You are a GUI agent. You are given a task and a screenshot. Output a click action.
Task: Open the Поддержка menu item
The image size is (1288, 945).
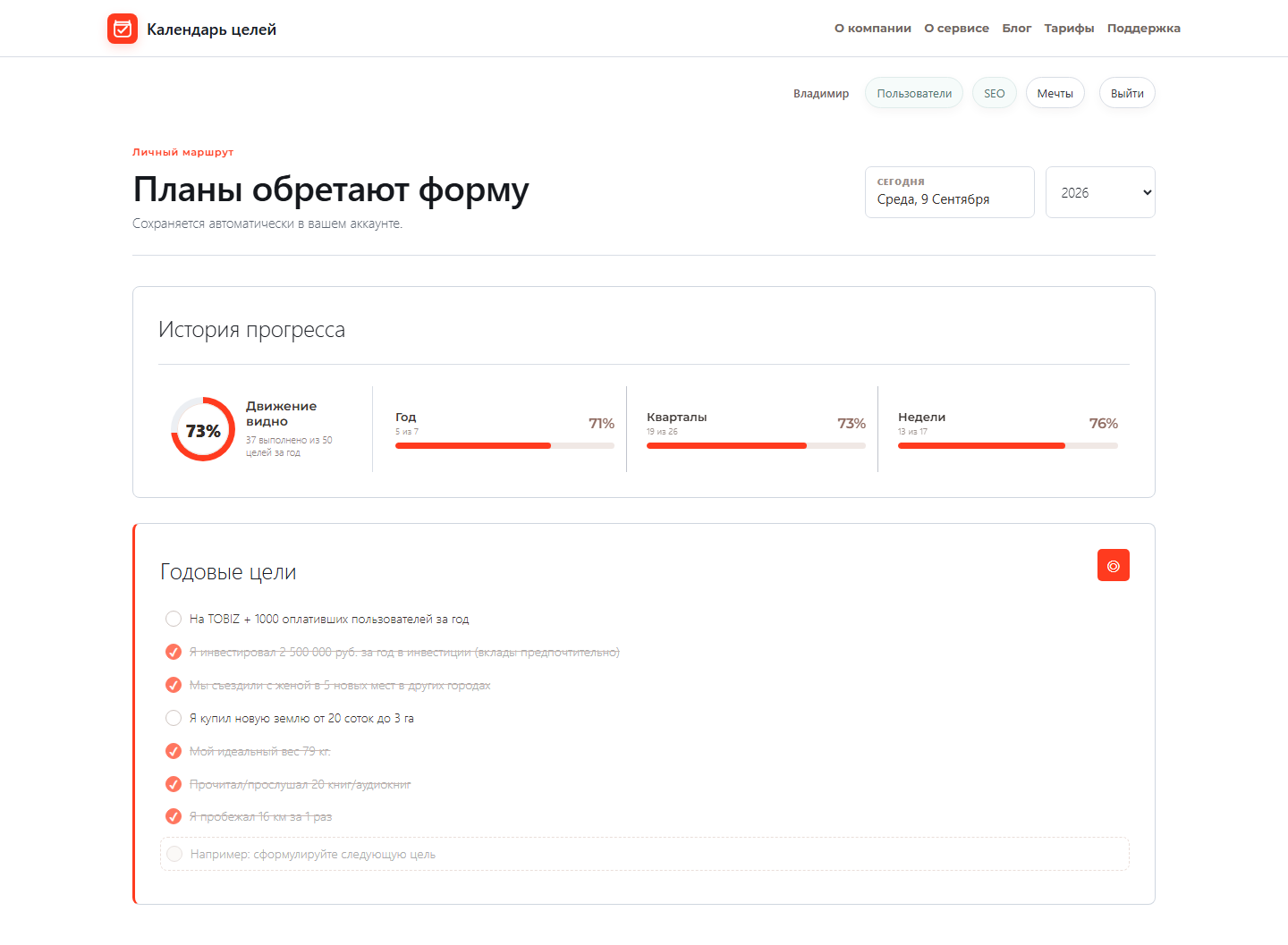(x=1144, y=29)
